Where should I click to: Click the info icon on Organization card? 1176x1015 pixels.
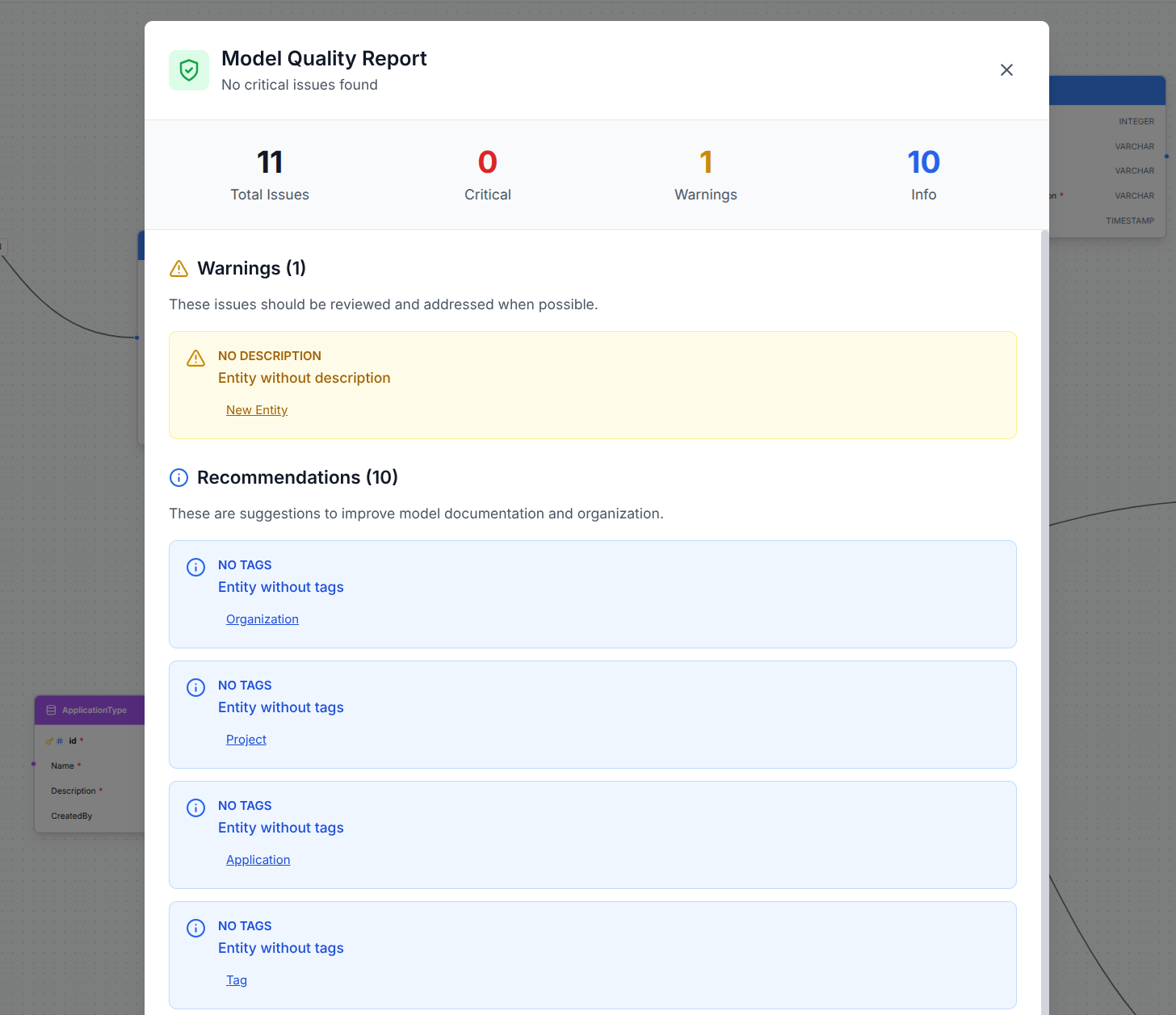click(195, 567)
